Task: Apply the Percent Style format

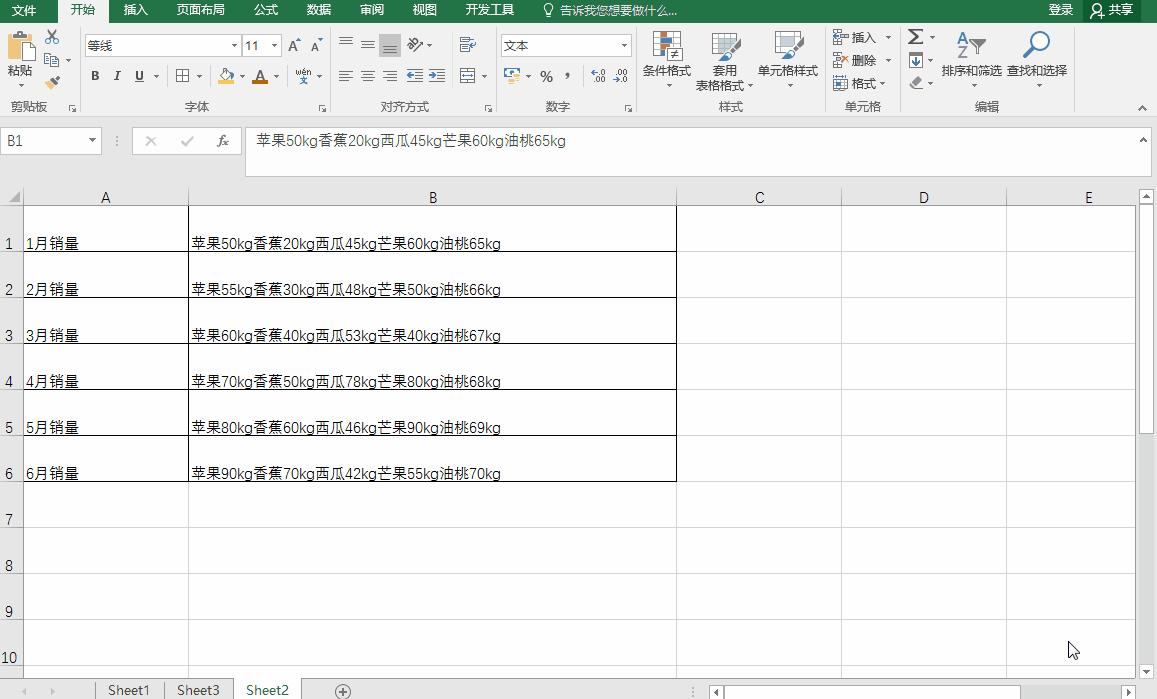Action: click(546, 75)
